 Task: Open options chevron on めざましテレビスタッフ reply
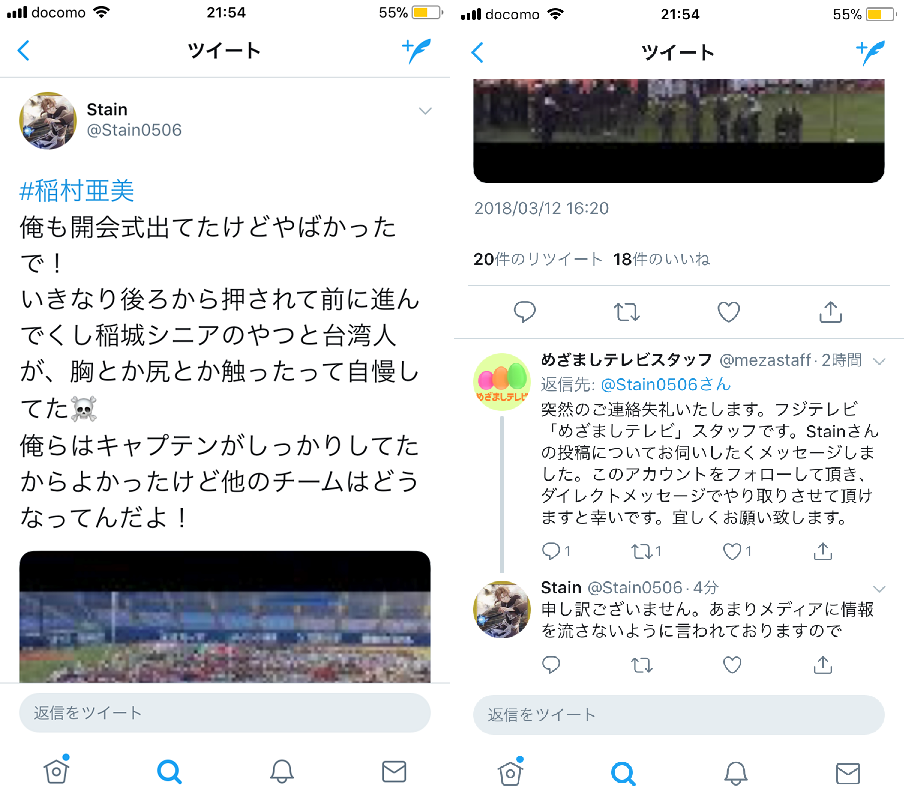tap(879, 361)
